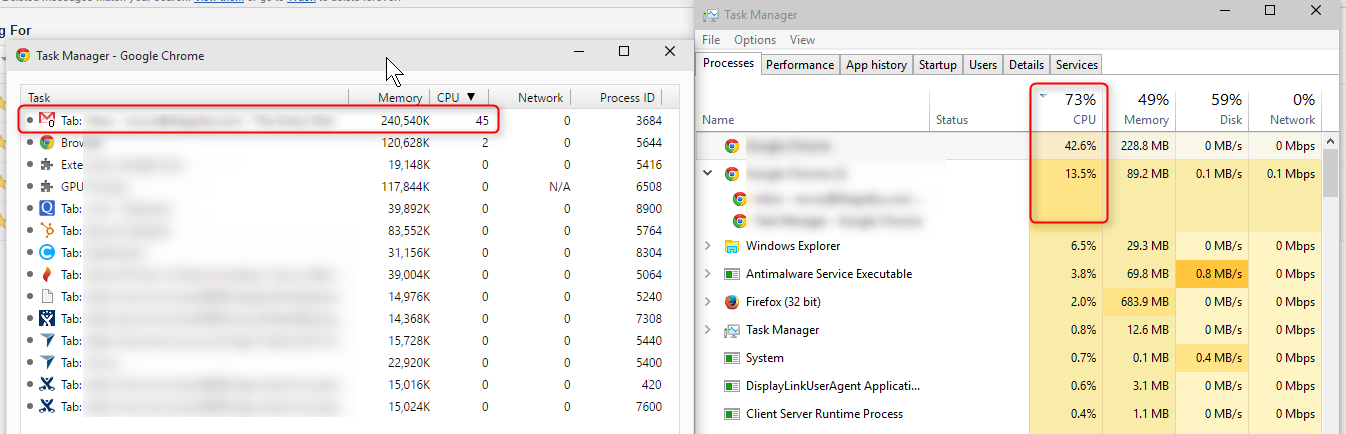Image resolution: width=1346 pixels, height=434 pixels.
Task: Click the Name column header in Windows Task Manager
Action: (814, 109)
